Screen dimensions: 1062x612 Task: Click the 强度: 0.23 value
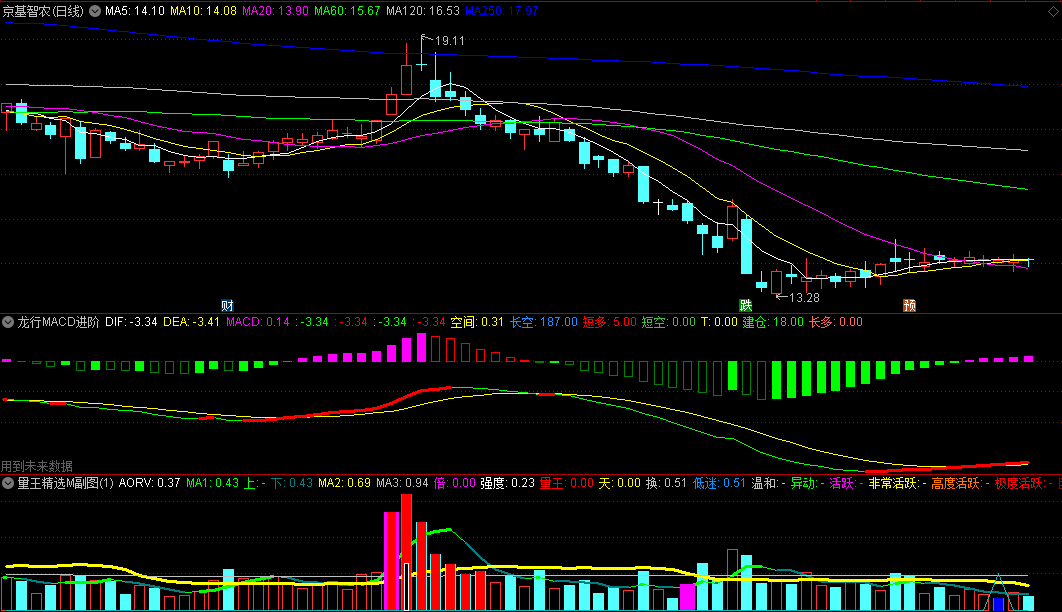[x=507, y=483]
